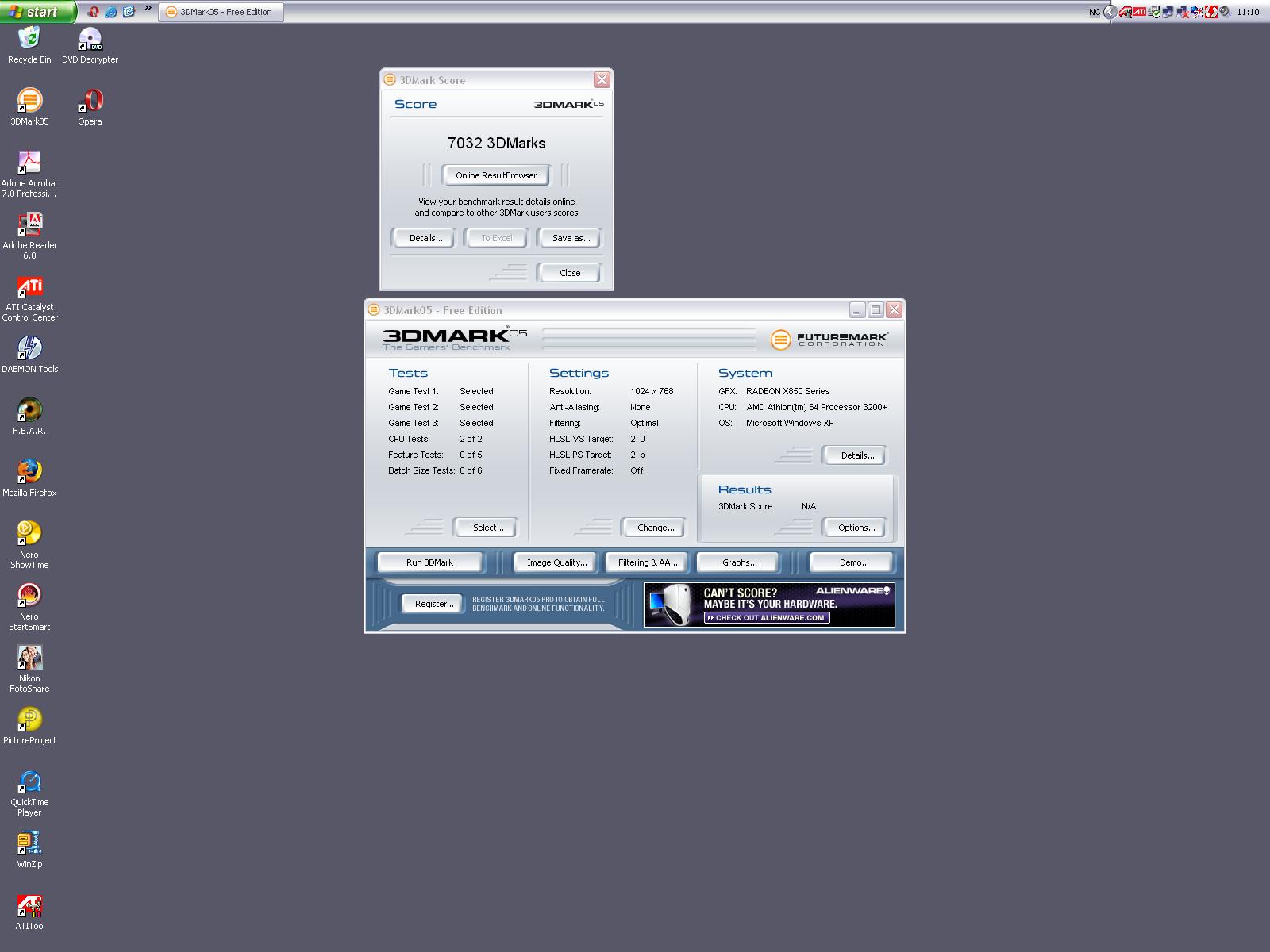Select the Nero ShowTime desktop icon

point(29,545)
